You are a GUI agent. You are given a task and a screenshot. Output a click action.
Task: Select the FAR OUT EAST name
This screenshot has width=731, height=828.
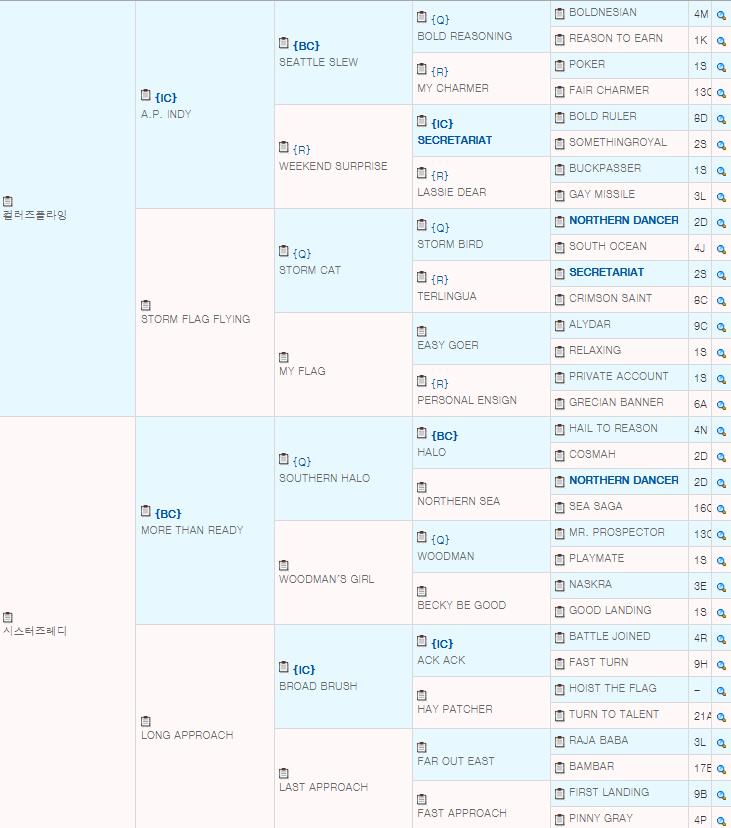(456, 761)
